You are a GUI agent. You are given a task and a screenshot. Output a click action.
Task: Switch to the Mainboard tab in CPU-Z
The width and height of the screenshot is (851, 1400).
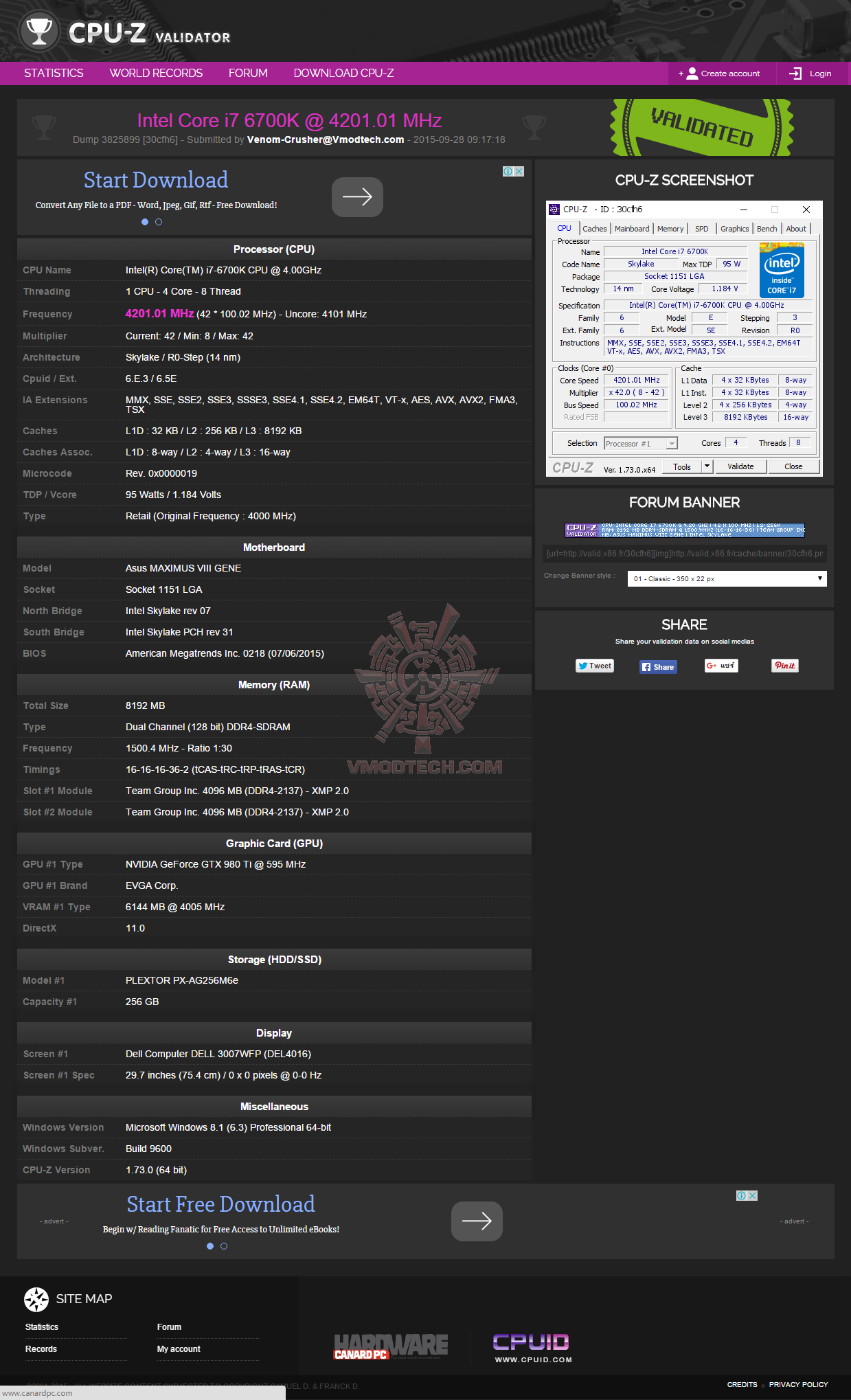pos(632,229)
